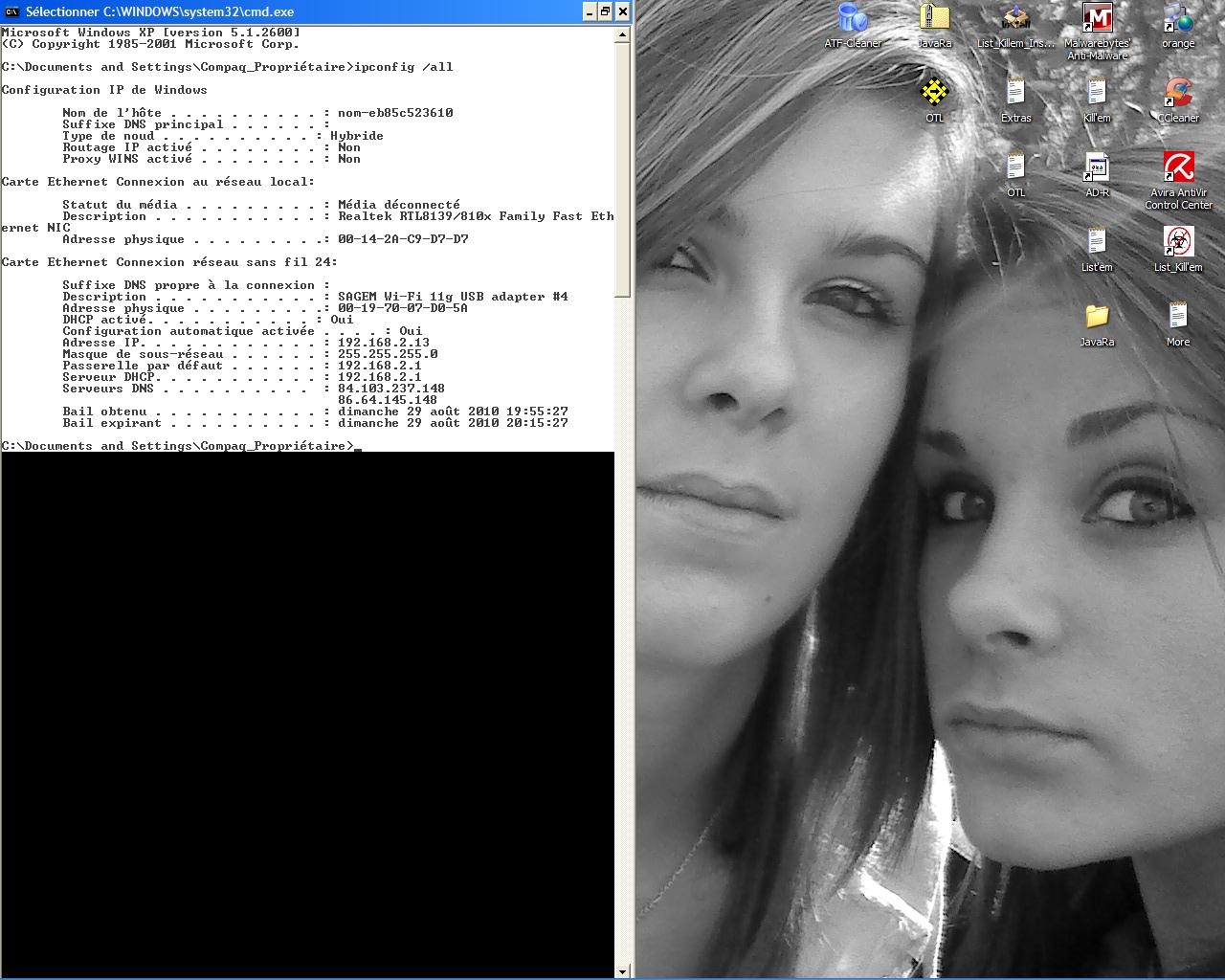Click 'Realtek RTL8139/810x Family Fast Eth' description

tap(476, 216)
